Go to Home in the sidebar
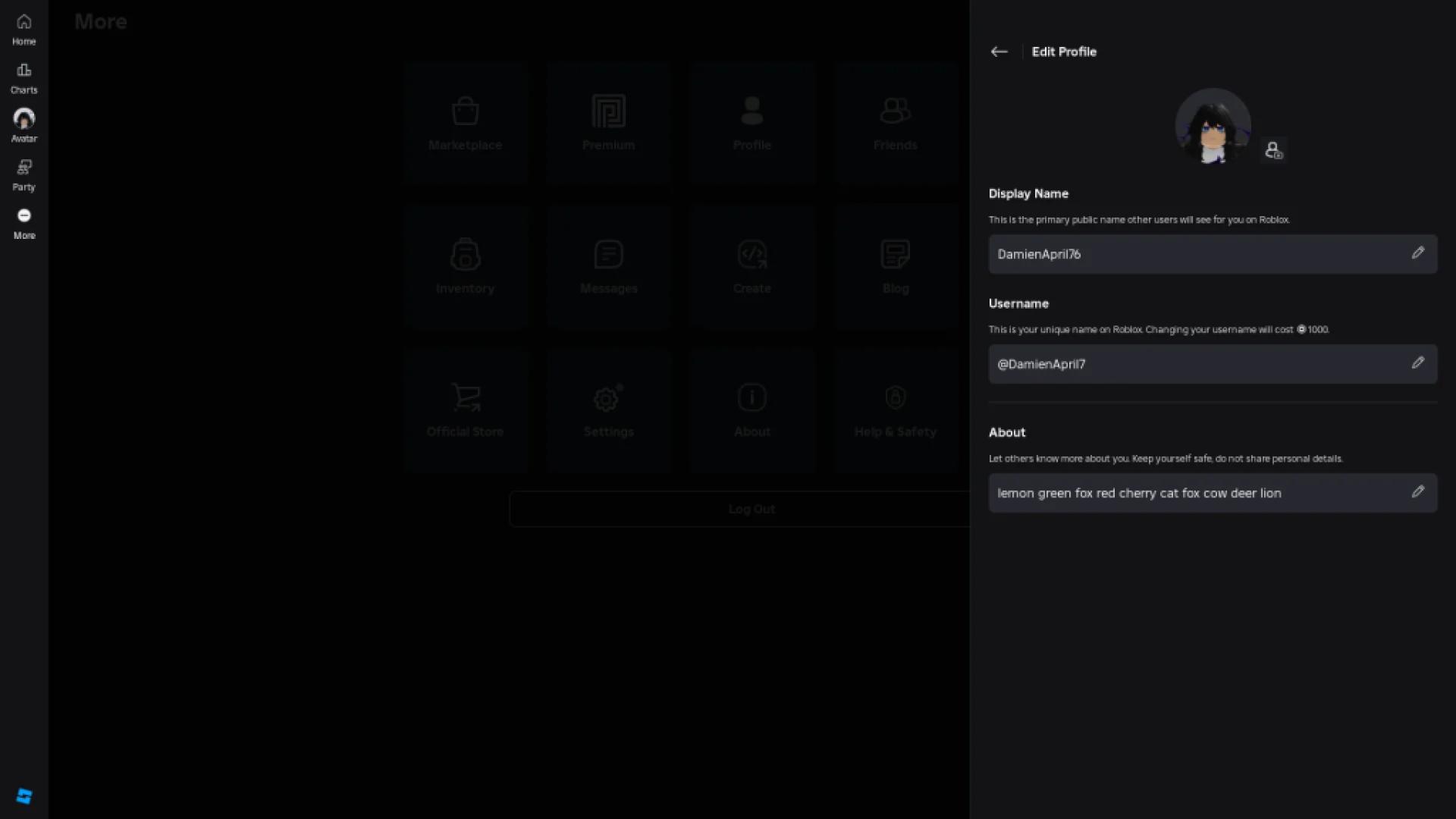The width and height of the screenshot is (1456, 819). 24,30
